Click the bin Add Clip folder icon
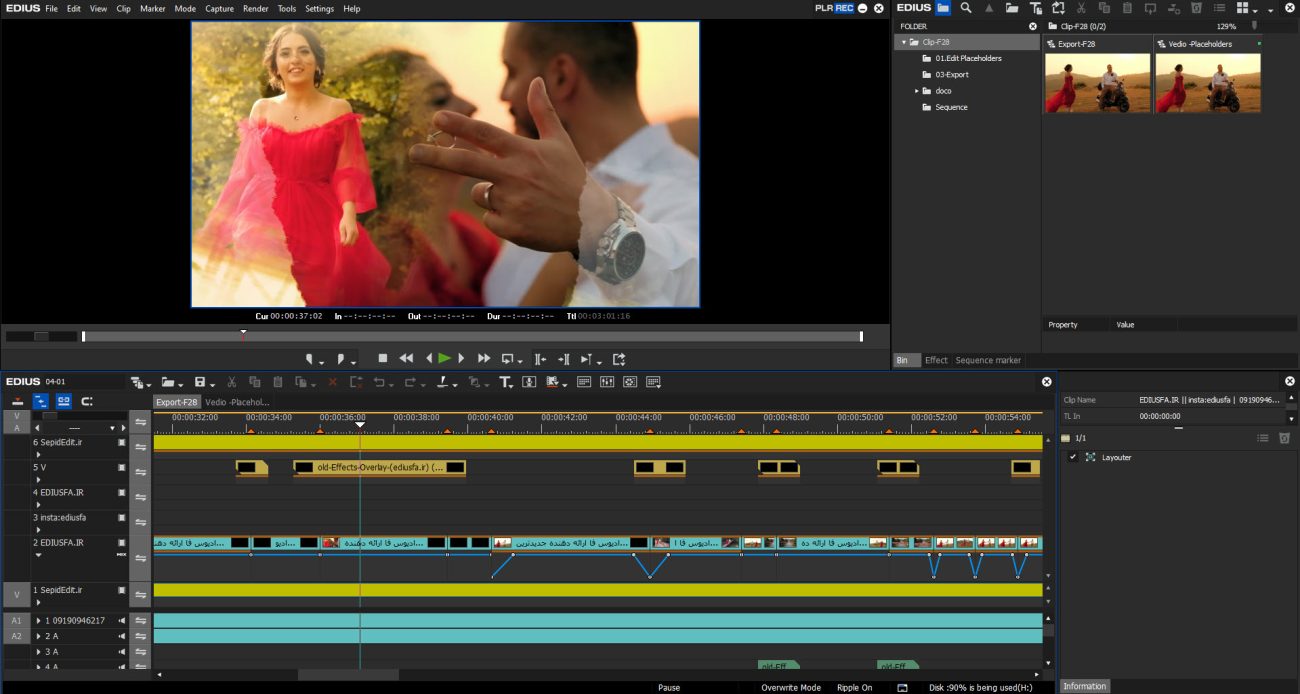Viewport: 1300px width, 694px height. tap(1012, 8)
